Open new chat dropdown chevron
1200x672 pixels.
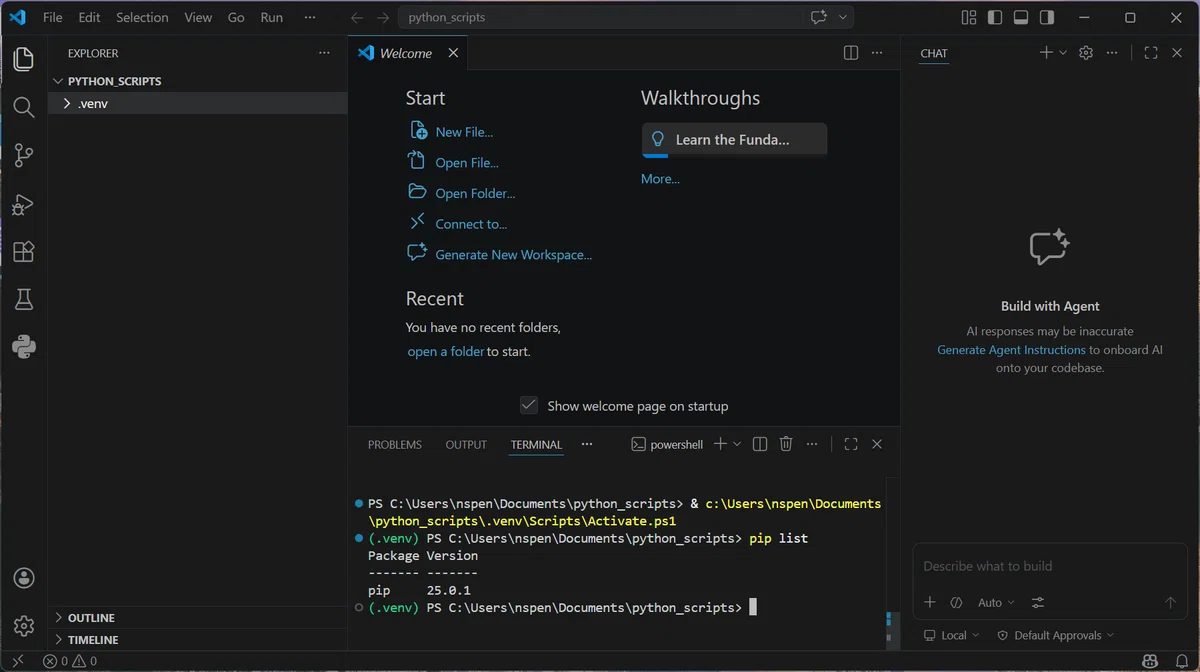(x=1063, y=53)
